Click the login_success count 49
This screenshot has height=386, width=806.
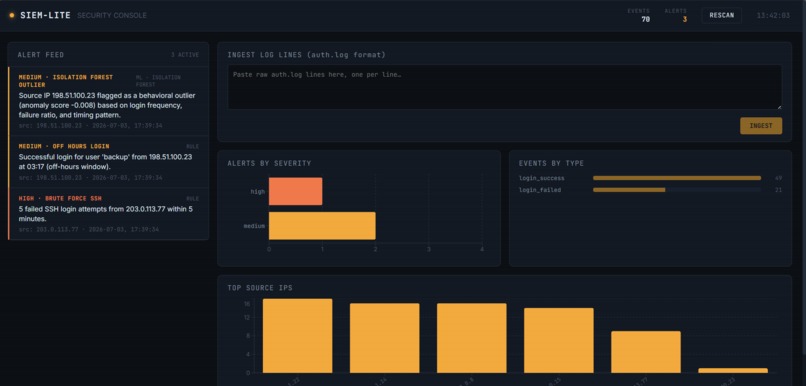pyautogui.click(x=778, y=178)
